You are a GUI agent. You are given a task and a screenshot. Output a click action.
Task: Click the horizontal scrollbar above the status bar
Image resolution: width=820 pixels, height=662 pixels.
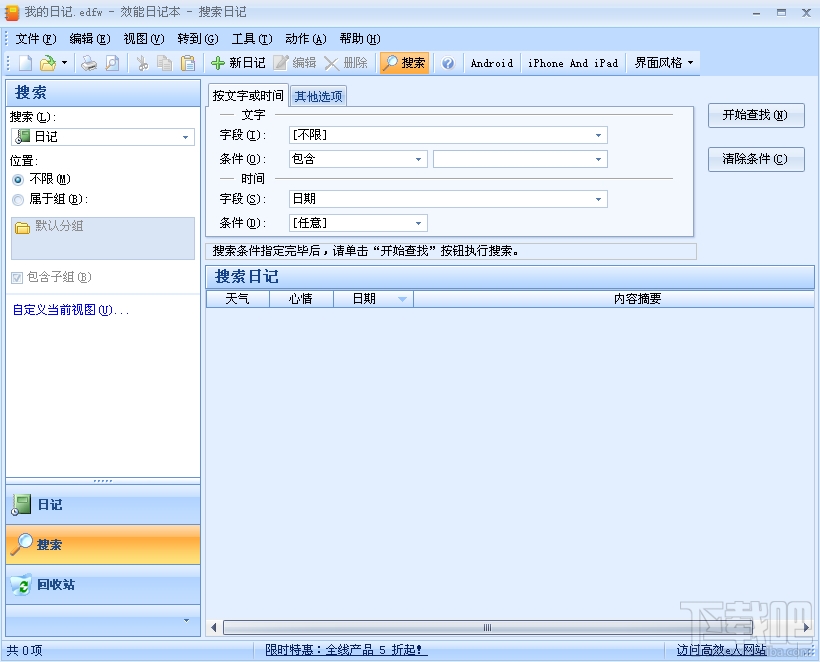[x=487, y=627]
